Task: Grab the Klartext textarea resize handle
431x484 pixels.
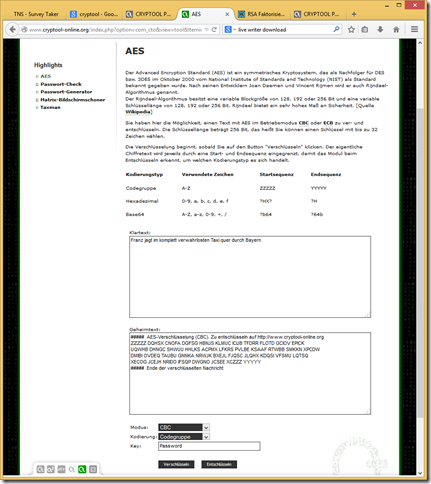Action: pos(368,315)
